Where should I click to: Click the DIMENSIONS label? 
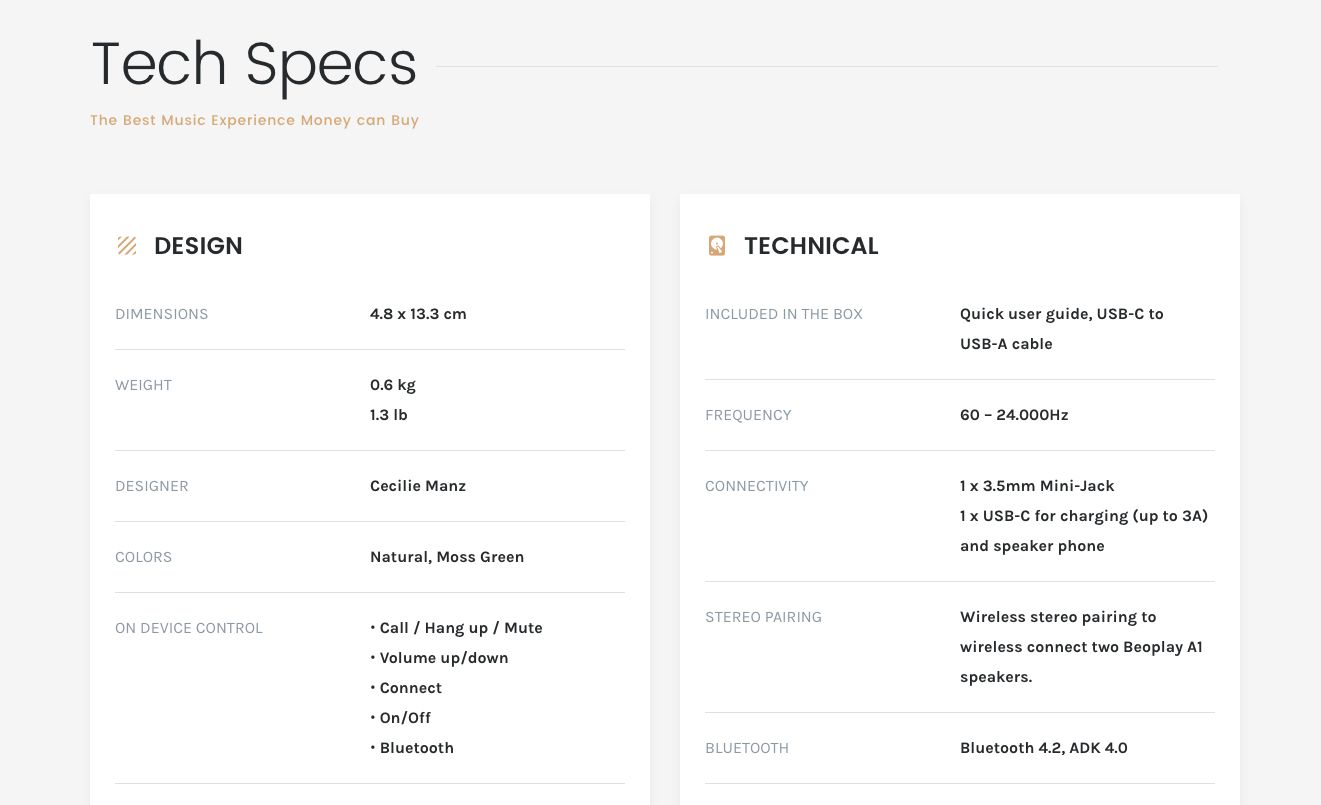pyautogui.click(x=162, y=314)
